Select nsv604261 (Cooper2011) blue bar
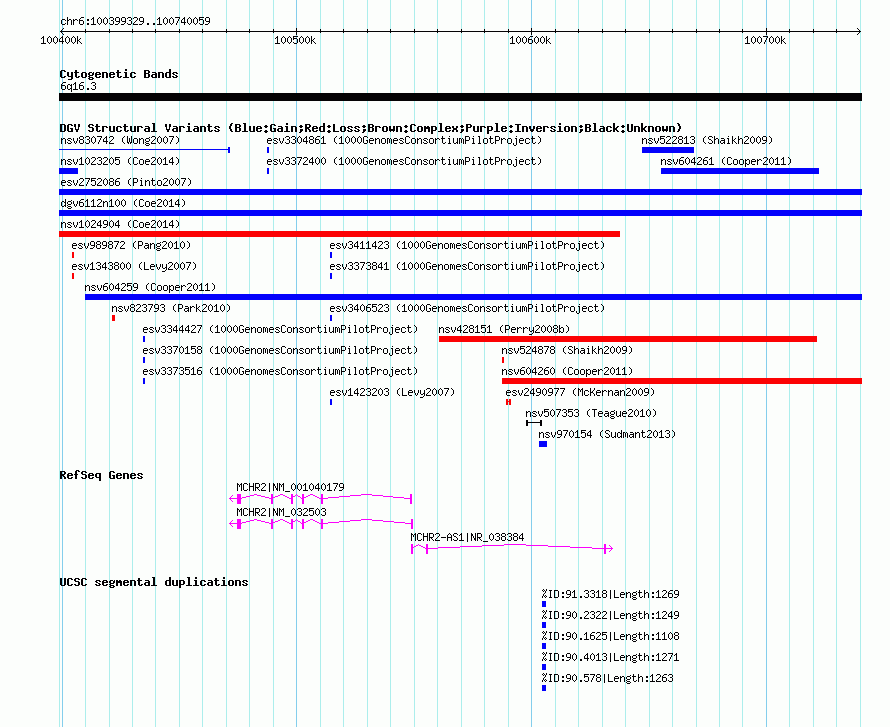This screenshot has height=727, width=890. tap(740, 171)
